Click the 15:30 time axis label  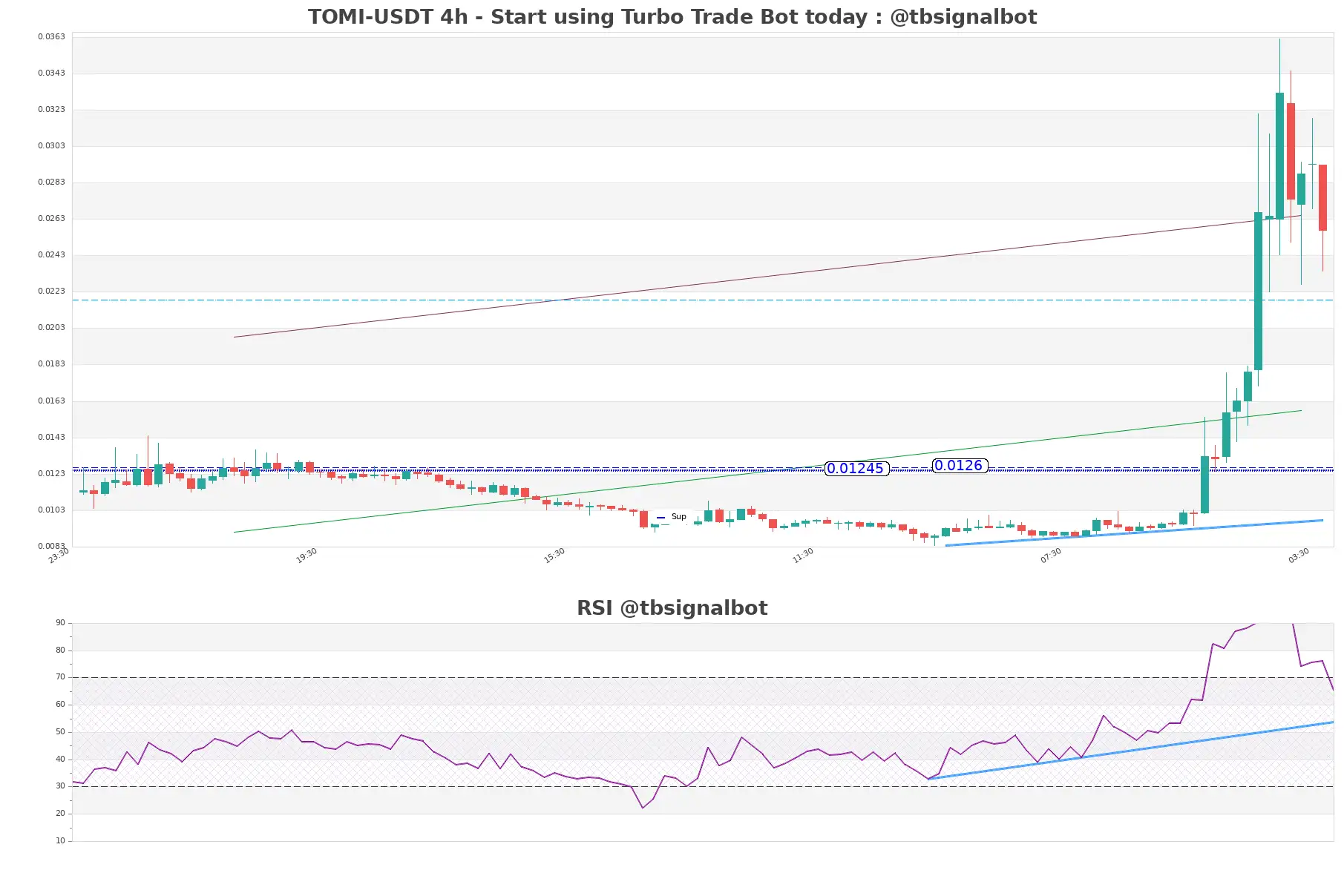554,556
